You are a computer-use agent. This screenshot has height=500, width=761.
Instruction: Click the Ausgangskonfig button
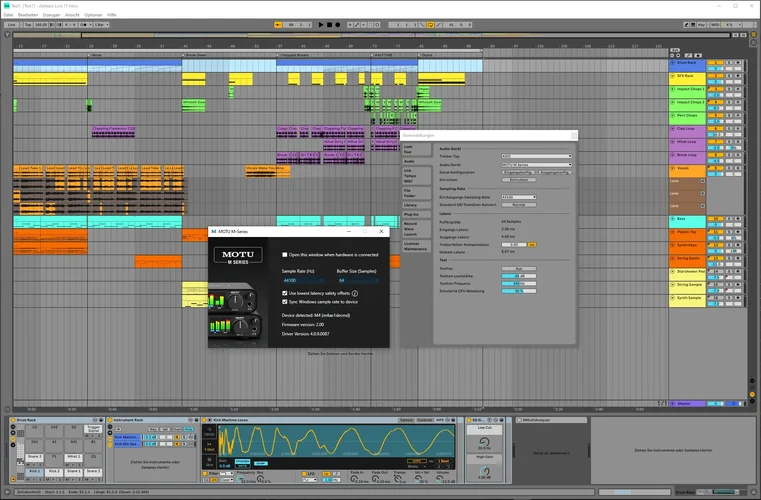[x=555, y=172]
